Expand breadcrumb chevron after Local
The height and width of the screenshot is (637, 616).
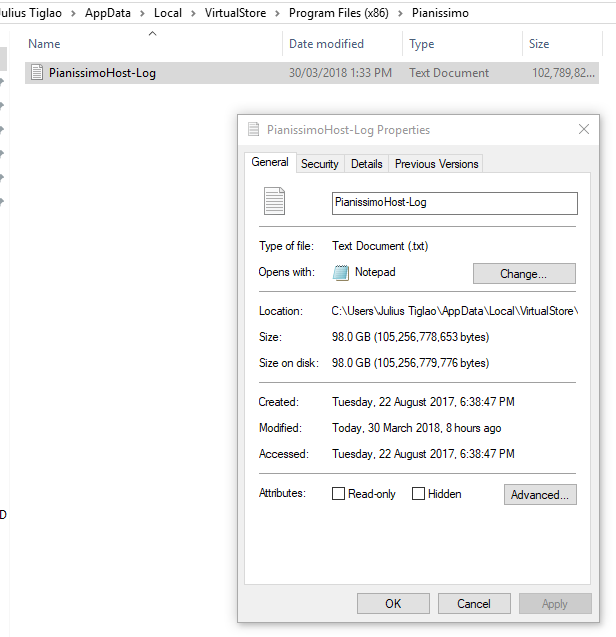[193, 13]
